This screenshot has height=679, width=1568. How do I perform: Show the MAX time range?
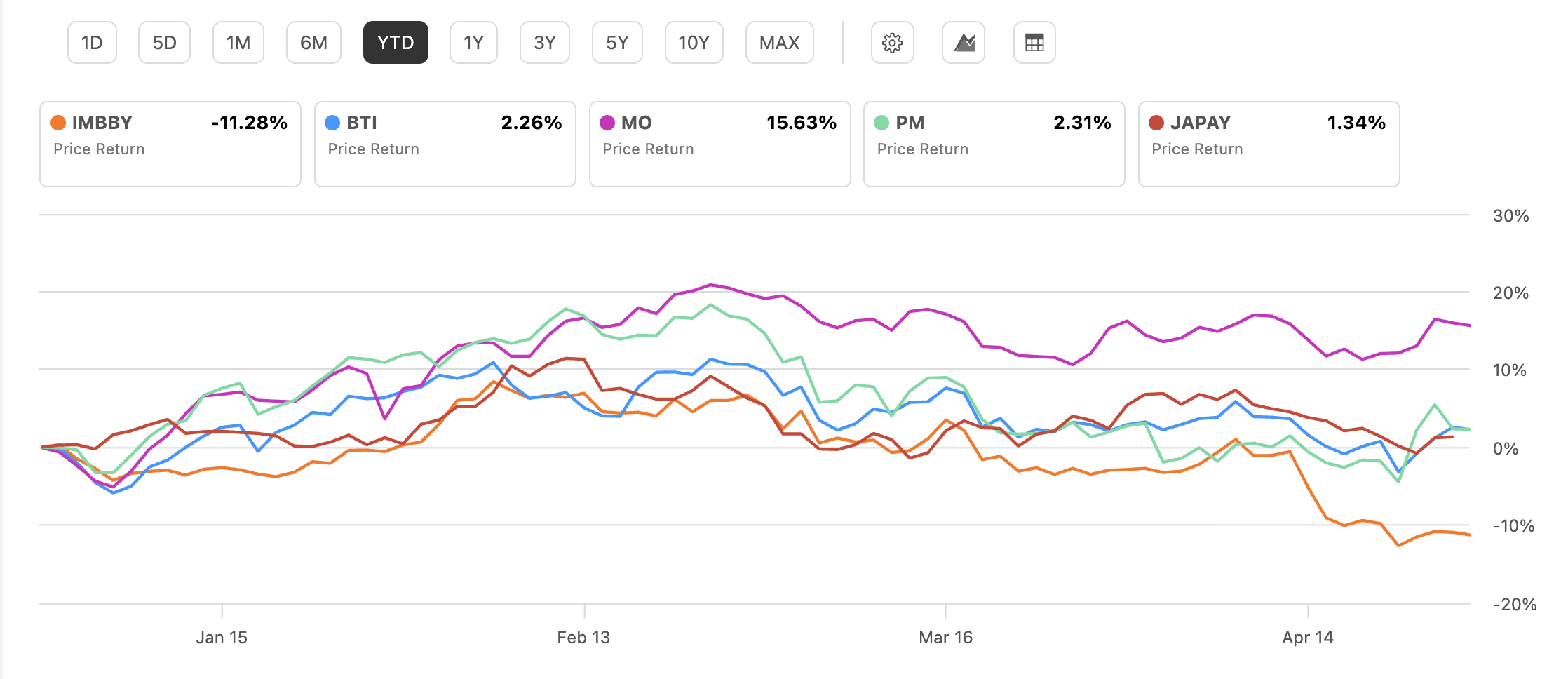pyautogui.click(x=780, y=43)
